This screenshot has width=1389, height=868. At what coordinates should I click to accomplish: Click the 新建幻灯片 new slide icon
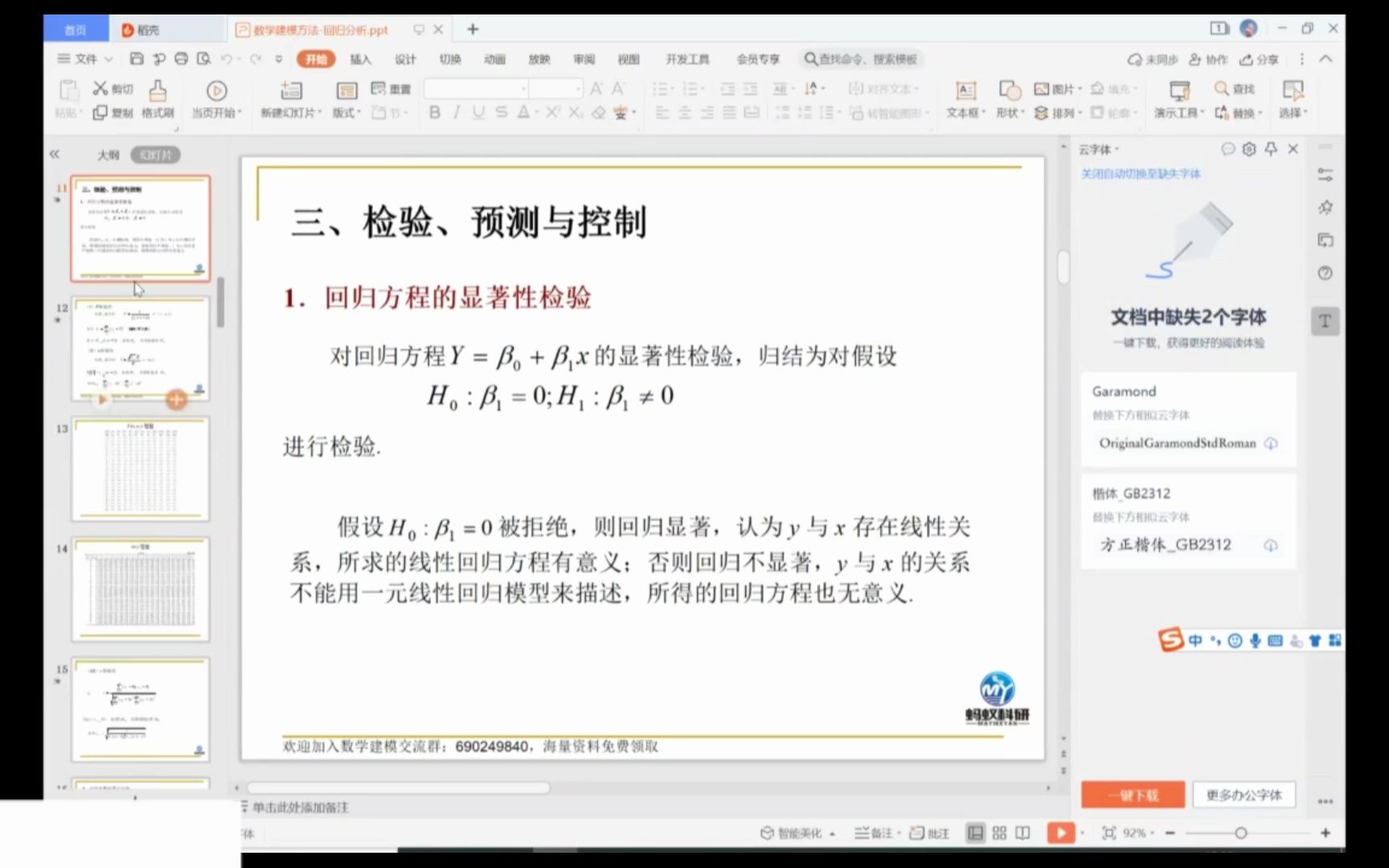point(289,96)
